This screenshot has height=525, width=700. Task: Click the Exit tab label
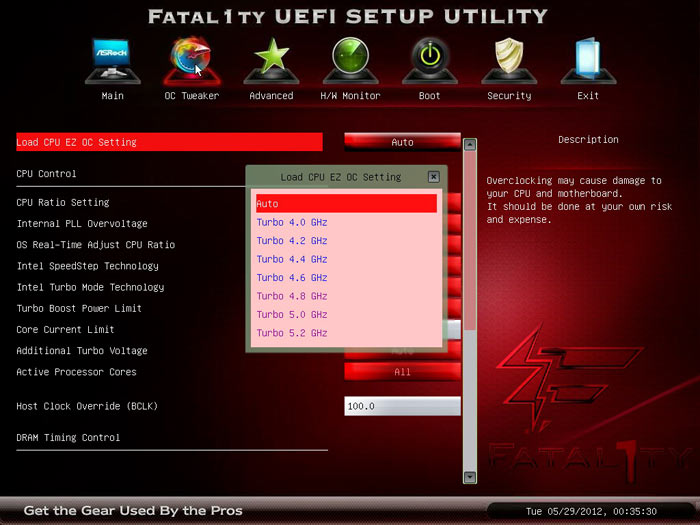[588, 96]
